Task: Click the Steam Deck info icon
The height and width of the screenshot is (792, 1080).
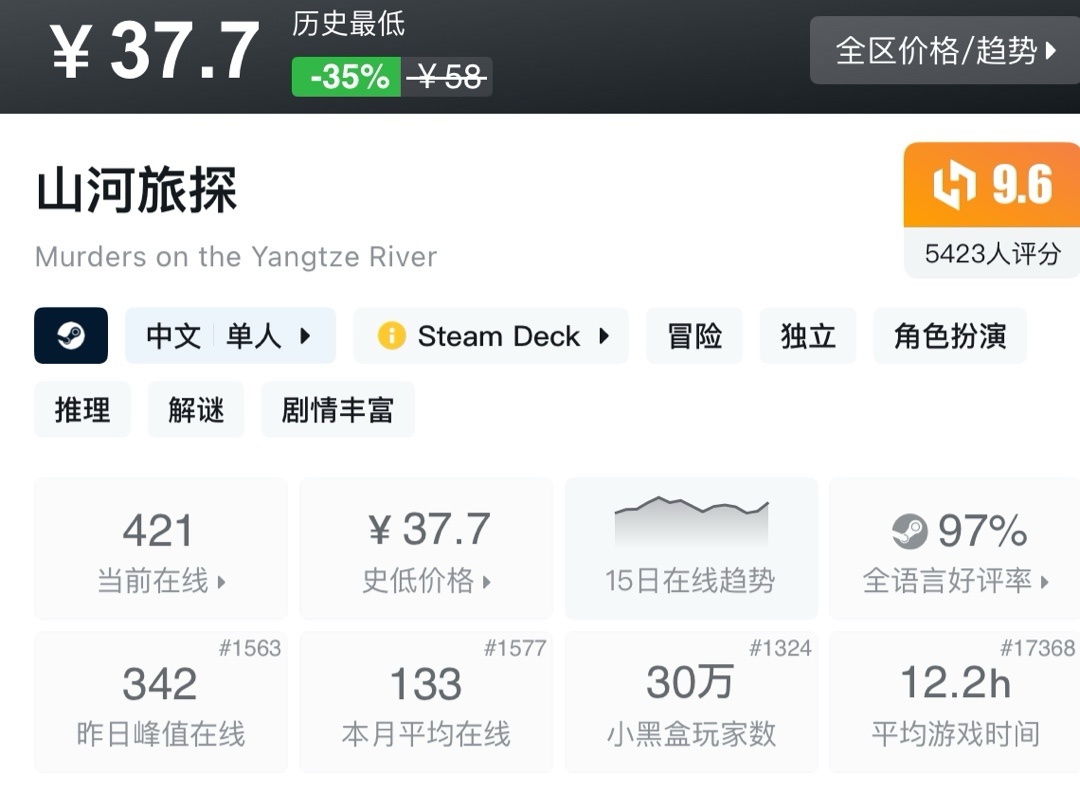Action: pyautogui.click(x=391, y=336)
